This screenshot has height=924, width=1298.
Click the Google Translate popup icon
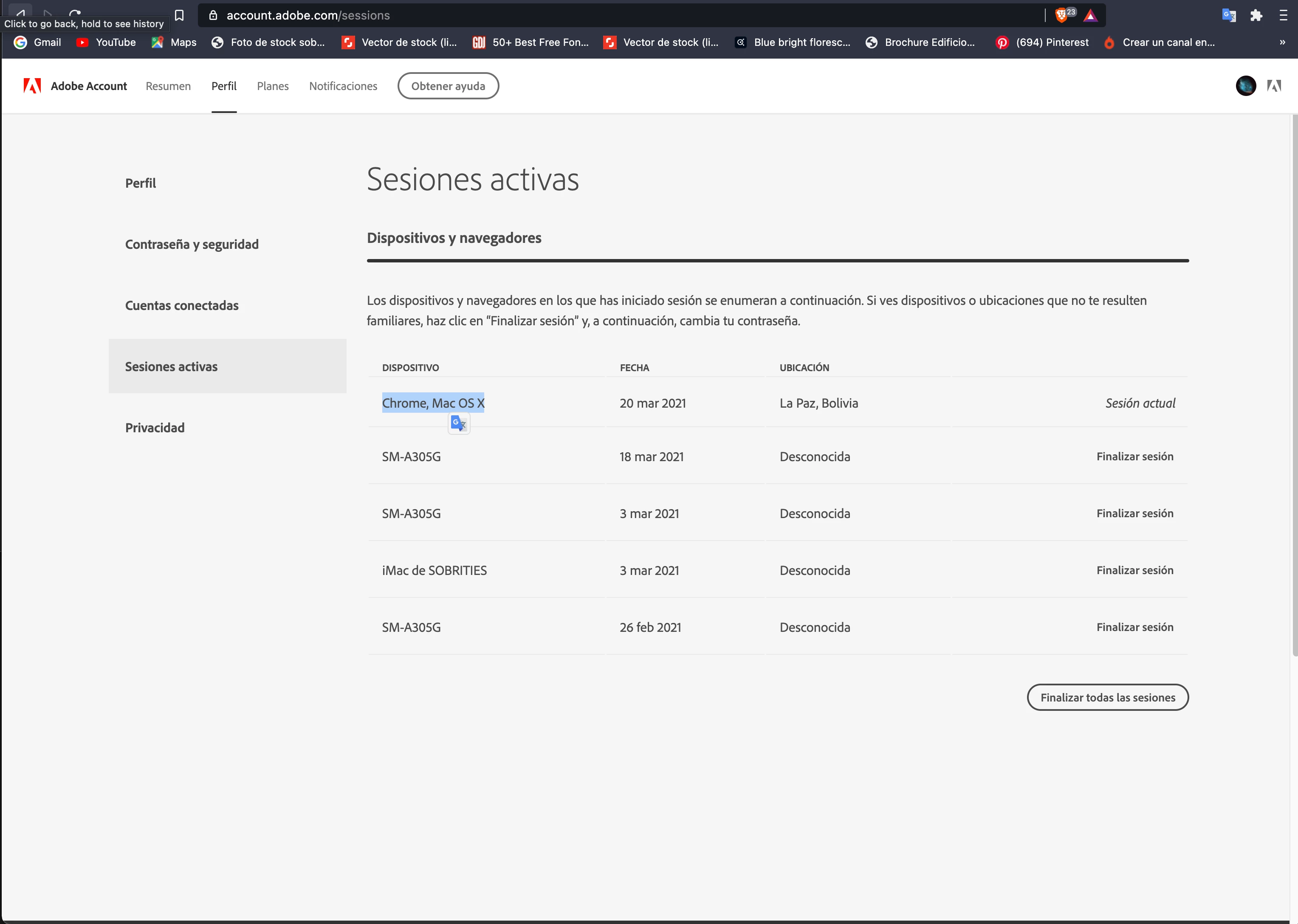[x=459, y=423]
